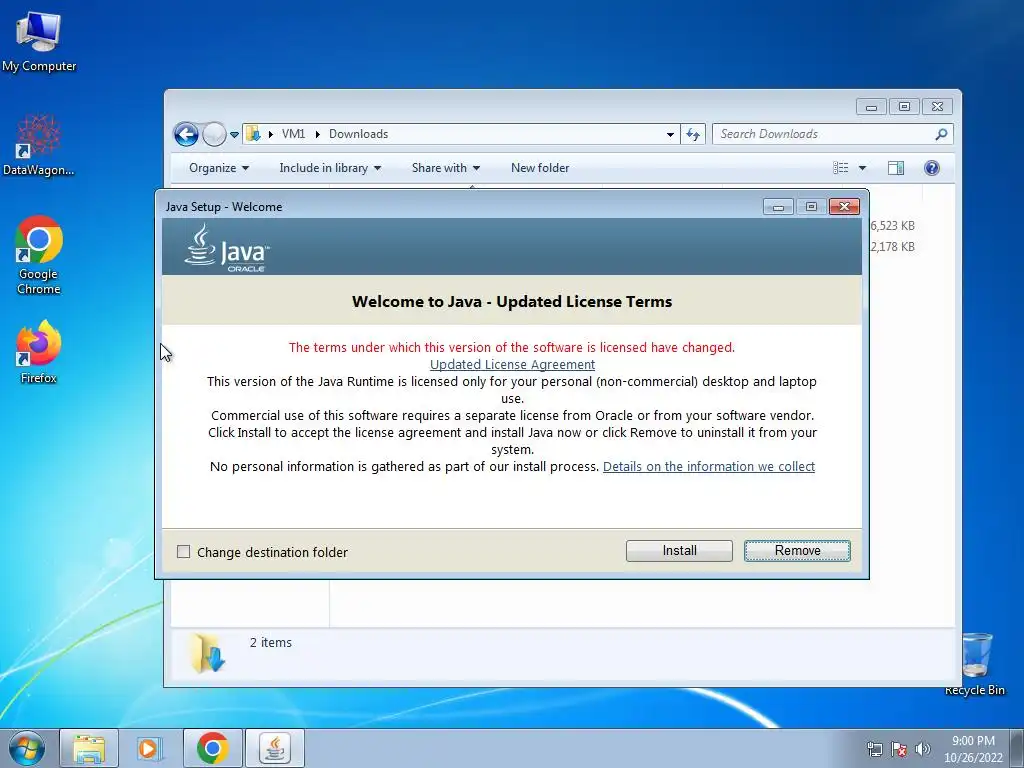Click the Windows Start button
The image size is (1024, 768).
click(x=27, y=748)
